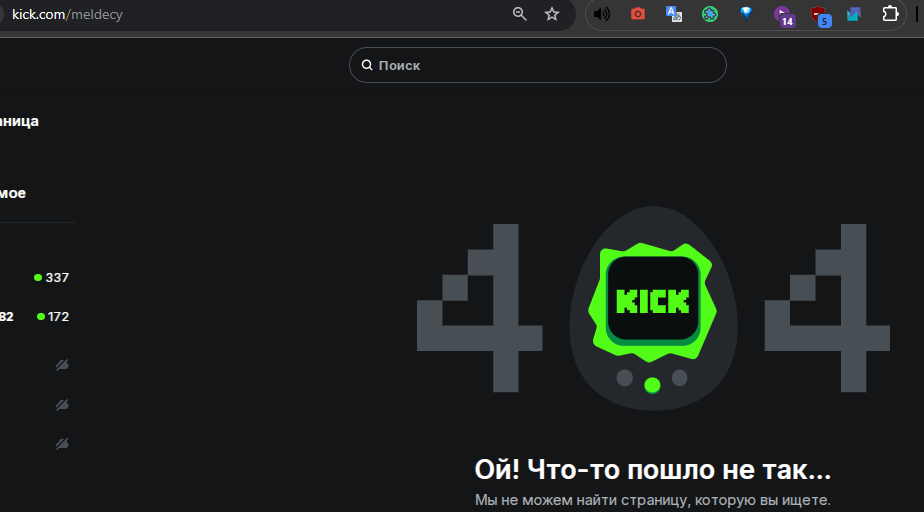The height and width of the screenshot is (512, 924).
Task: Open the red shield extension with badge 5
Action: (x=820, y=16)
